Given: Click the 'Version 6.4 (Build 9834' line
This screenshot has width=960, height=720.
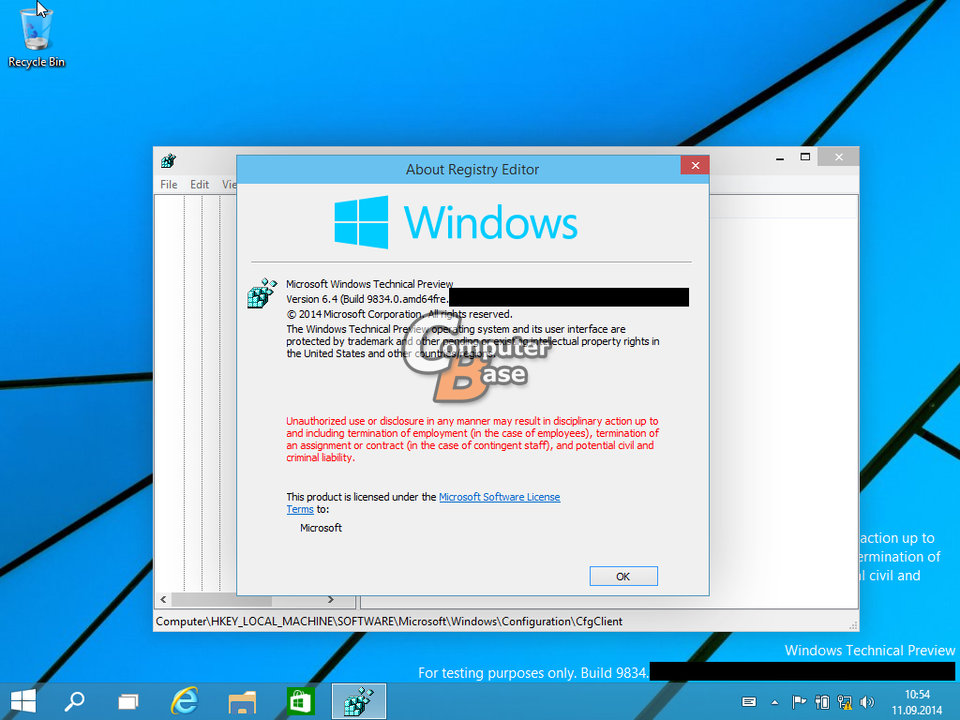Looking at the screenshot, I should point(367,299).
